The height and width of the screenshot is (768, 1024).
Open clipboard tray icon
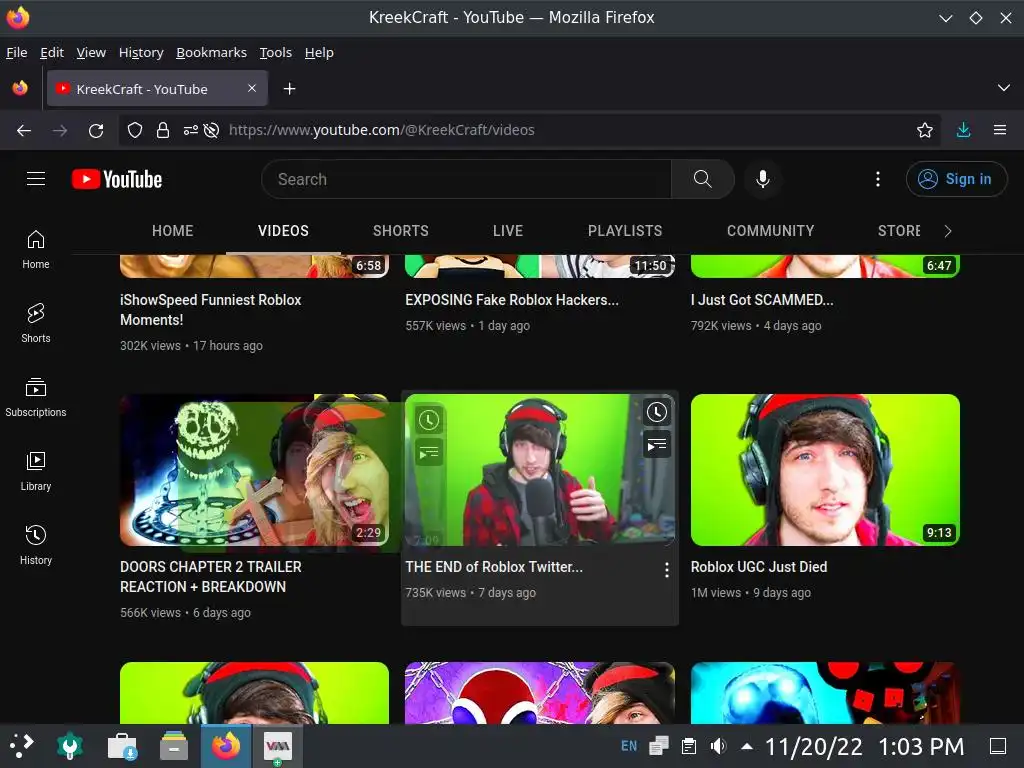pyautogui.click(x=688, y=746)
